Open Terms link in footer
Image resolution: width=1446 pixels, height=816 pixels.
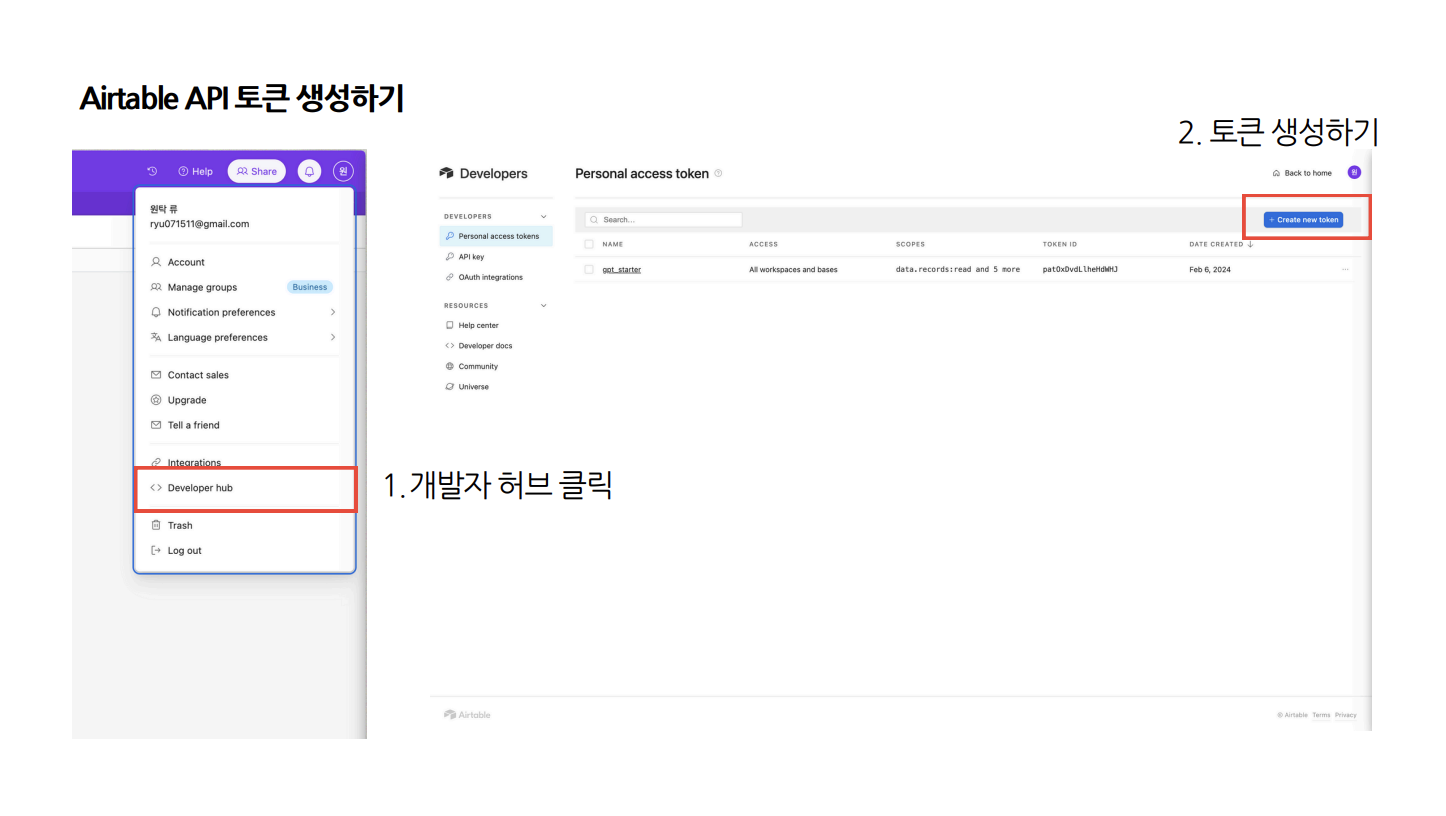(1321, 715)
